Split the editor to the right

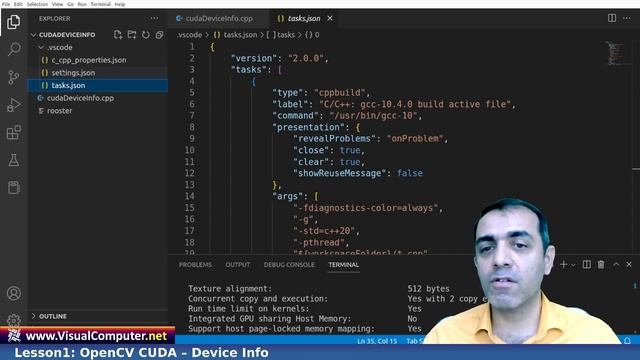coord(611,18)
